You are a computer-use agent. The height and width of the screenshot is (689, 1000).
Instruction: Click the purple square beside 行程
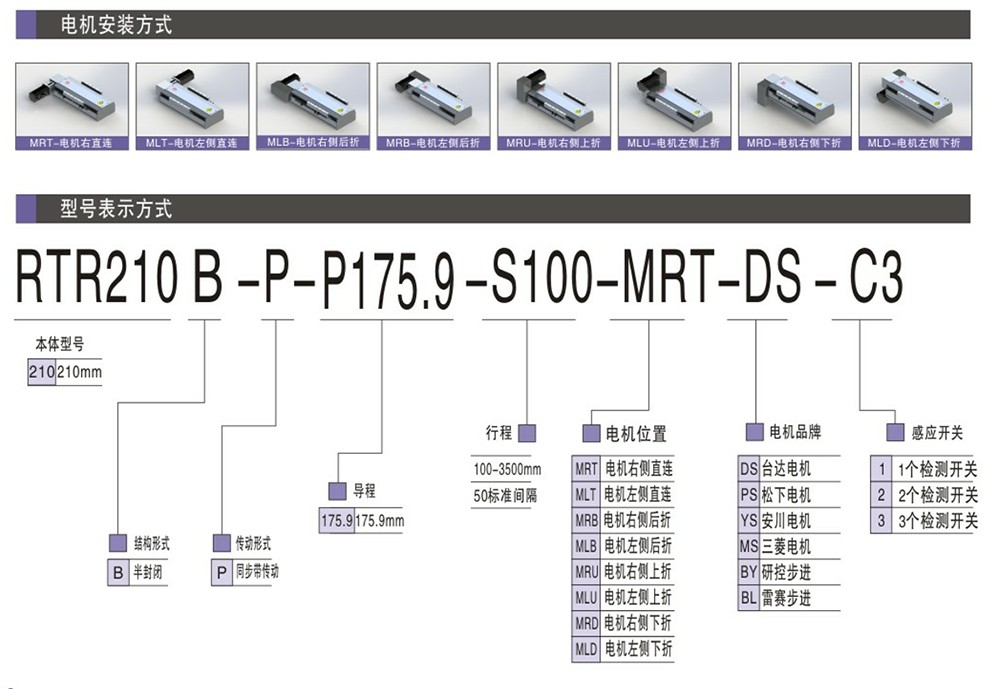tap(527, 433)
